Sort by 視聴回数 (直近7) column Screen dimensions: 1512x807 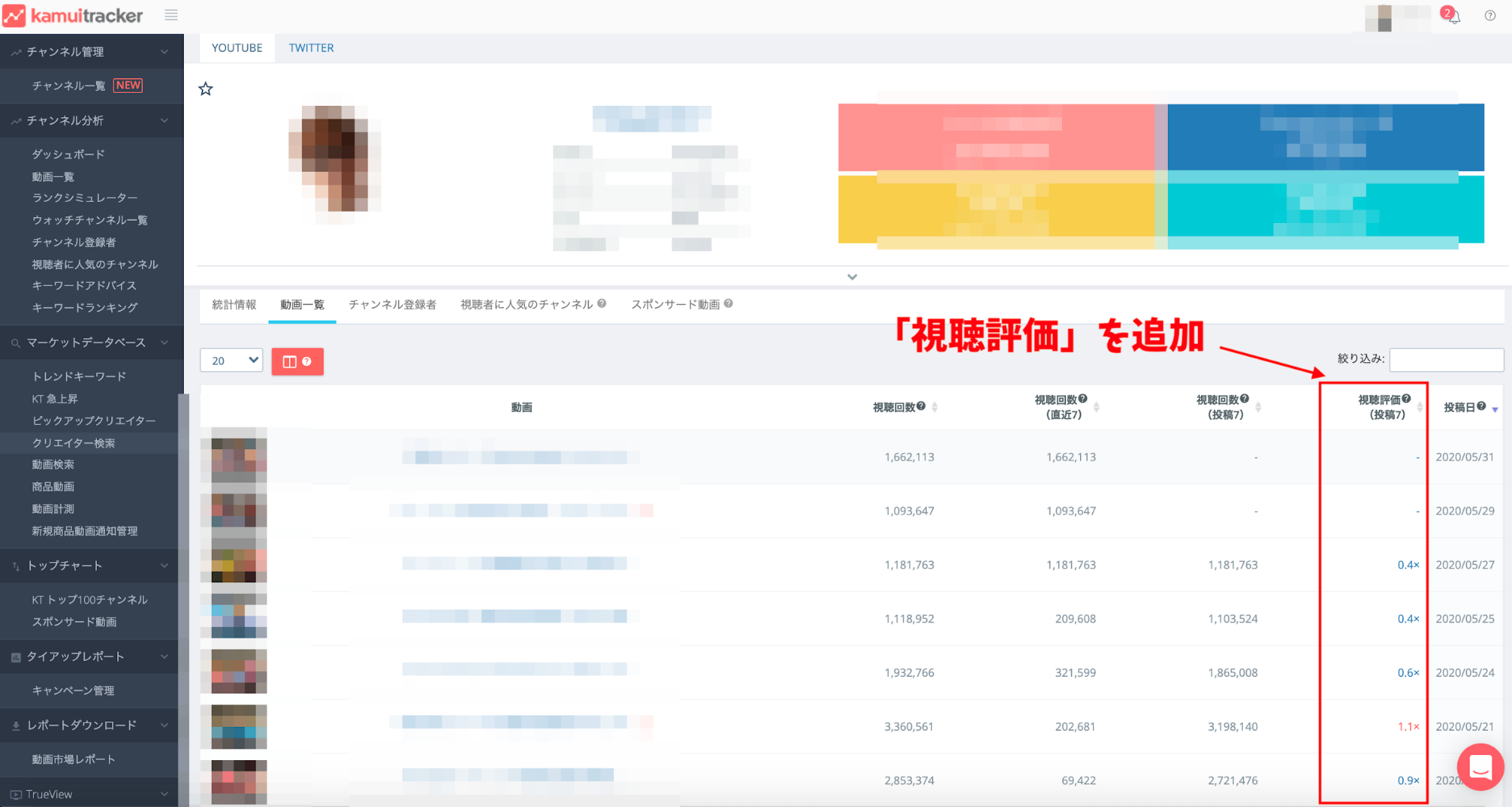point(1096,407)
